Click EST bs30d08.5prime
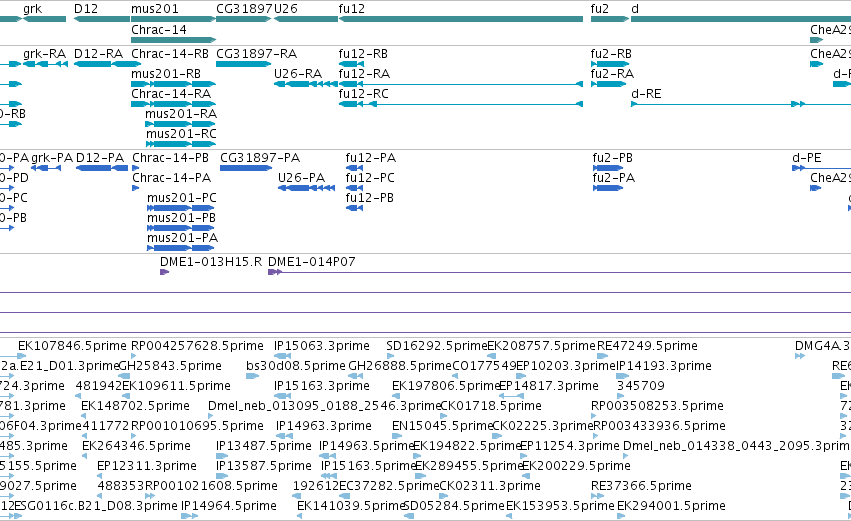This screenshot has height=521, width=851. pos(296,366)
